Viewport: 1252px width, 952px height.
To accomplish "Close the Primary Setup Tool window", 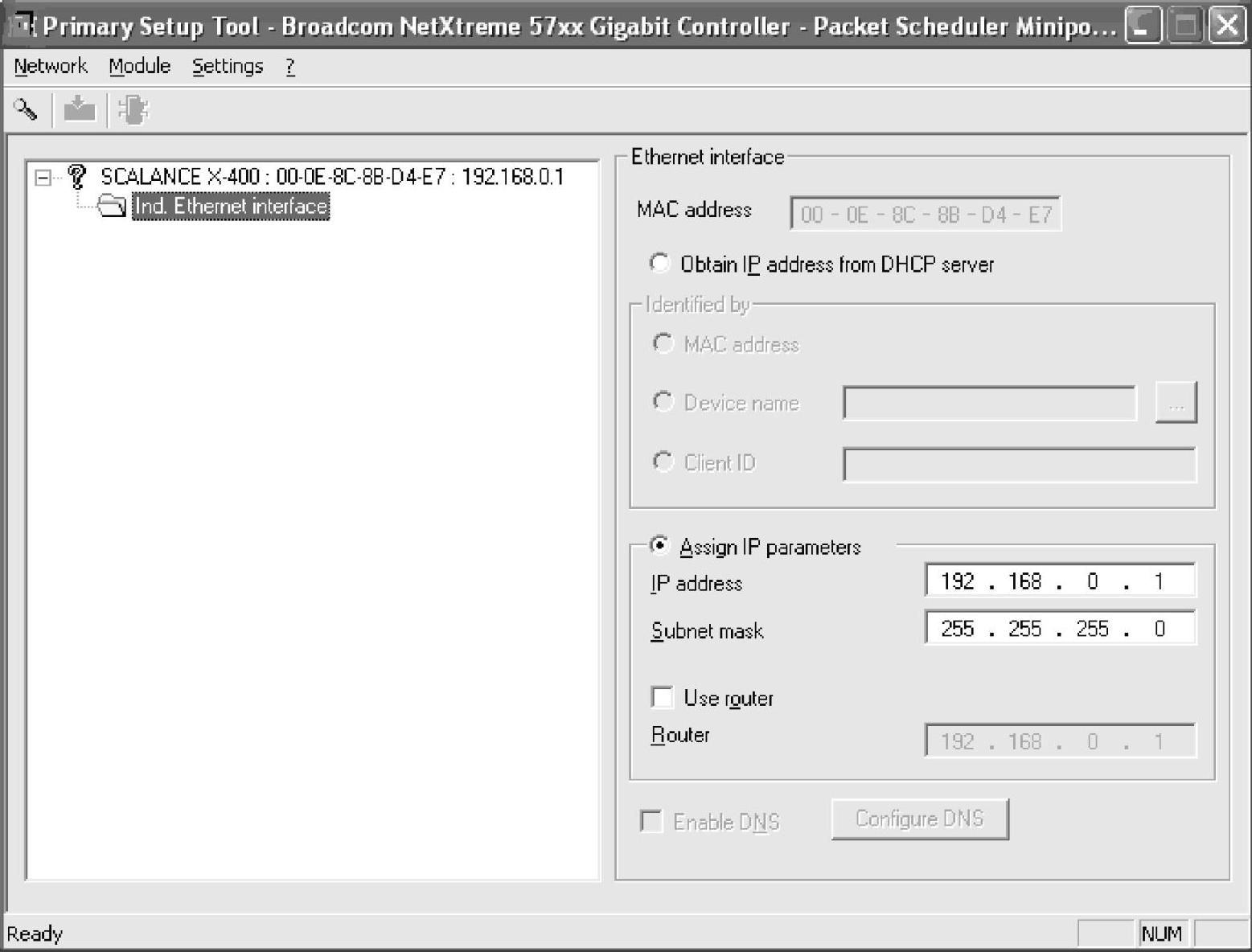I will pos(1227,26).
